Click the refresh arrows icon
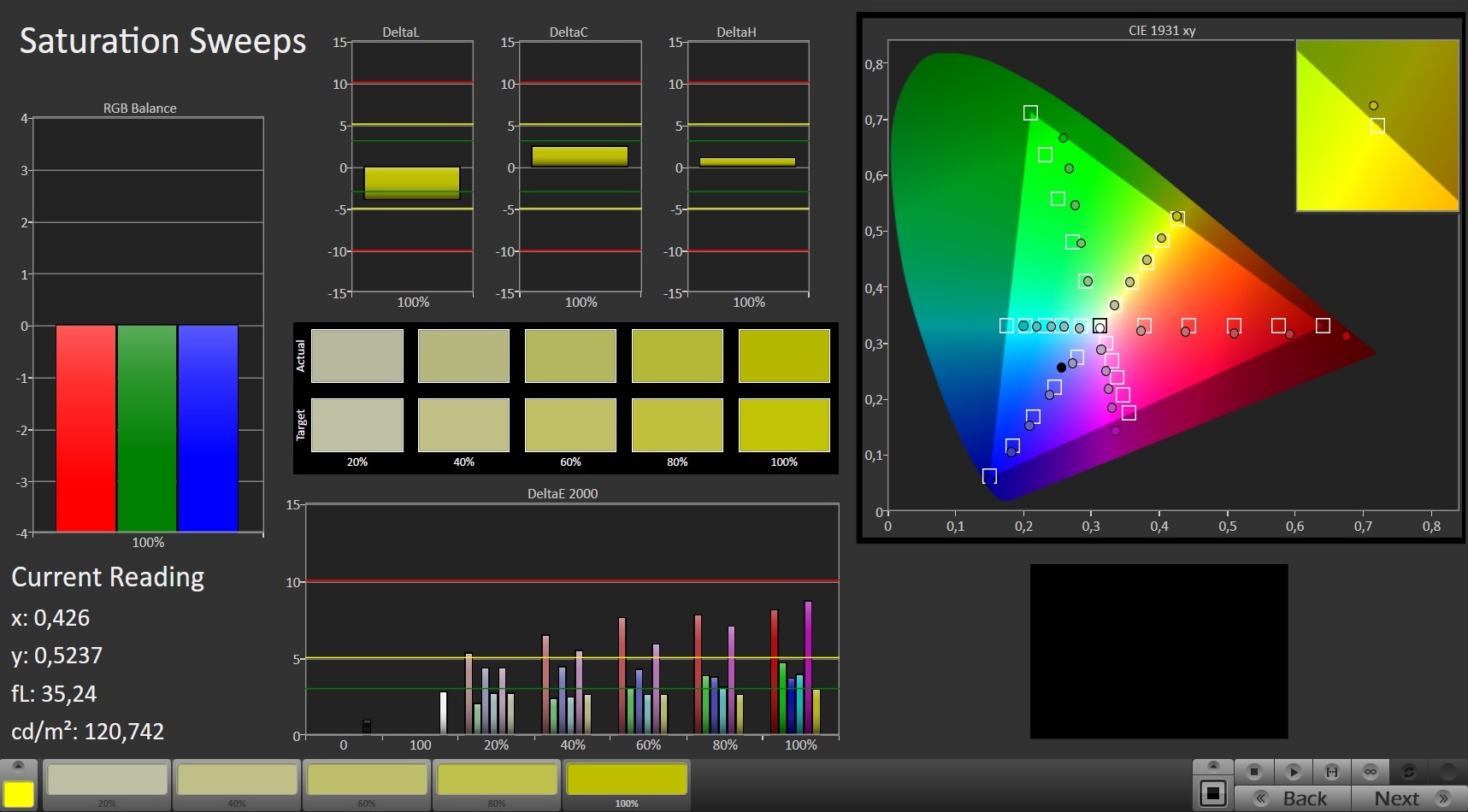 1409,772
